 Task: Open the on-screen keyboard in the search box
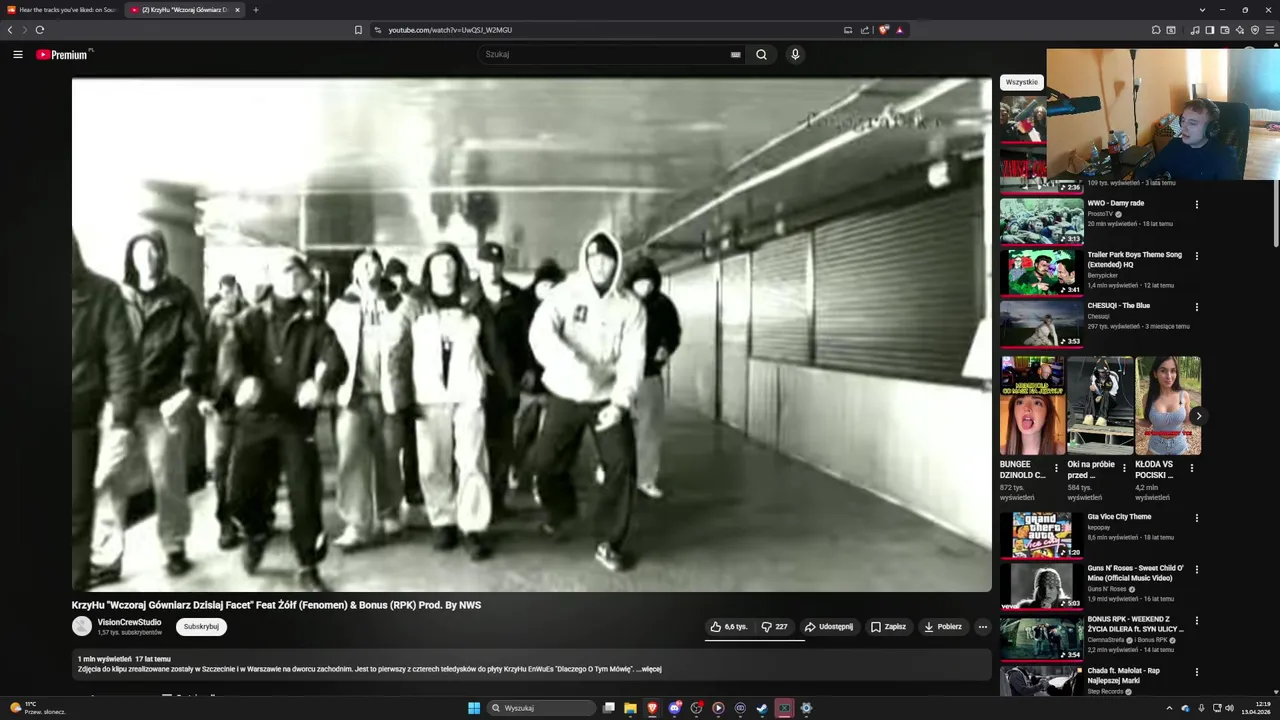(736, 55)
